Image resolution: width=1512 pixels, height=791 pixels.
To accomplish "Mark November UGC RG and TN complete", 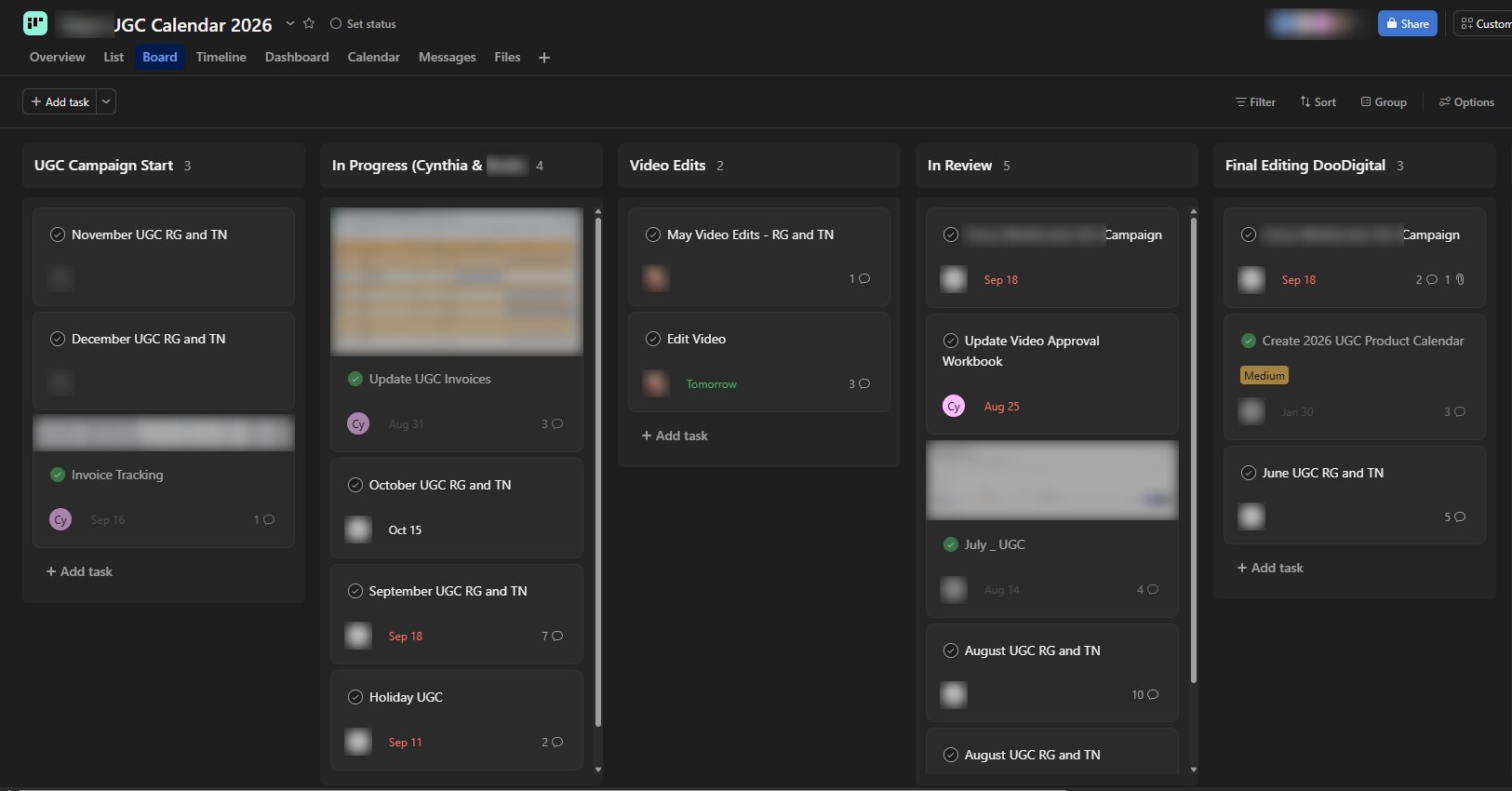I will click(58, 235).
